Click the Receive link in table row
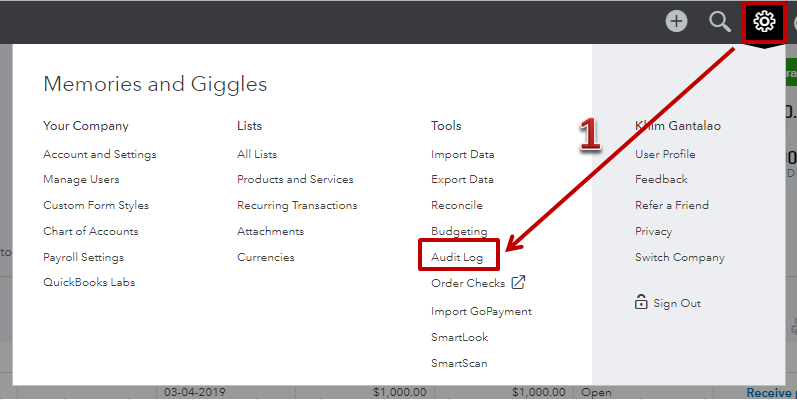 (771, 392)
